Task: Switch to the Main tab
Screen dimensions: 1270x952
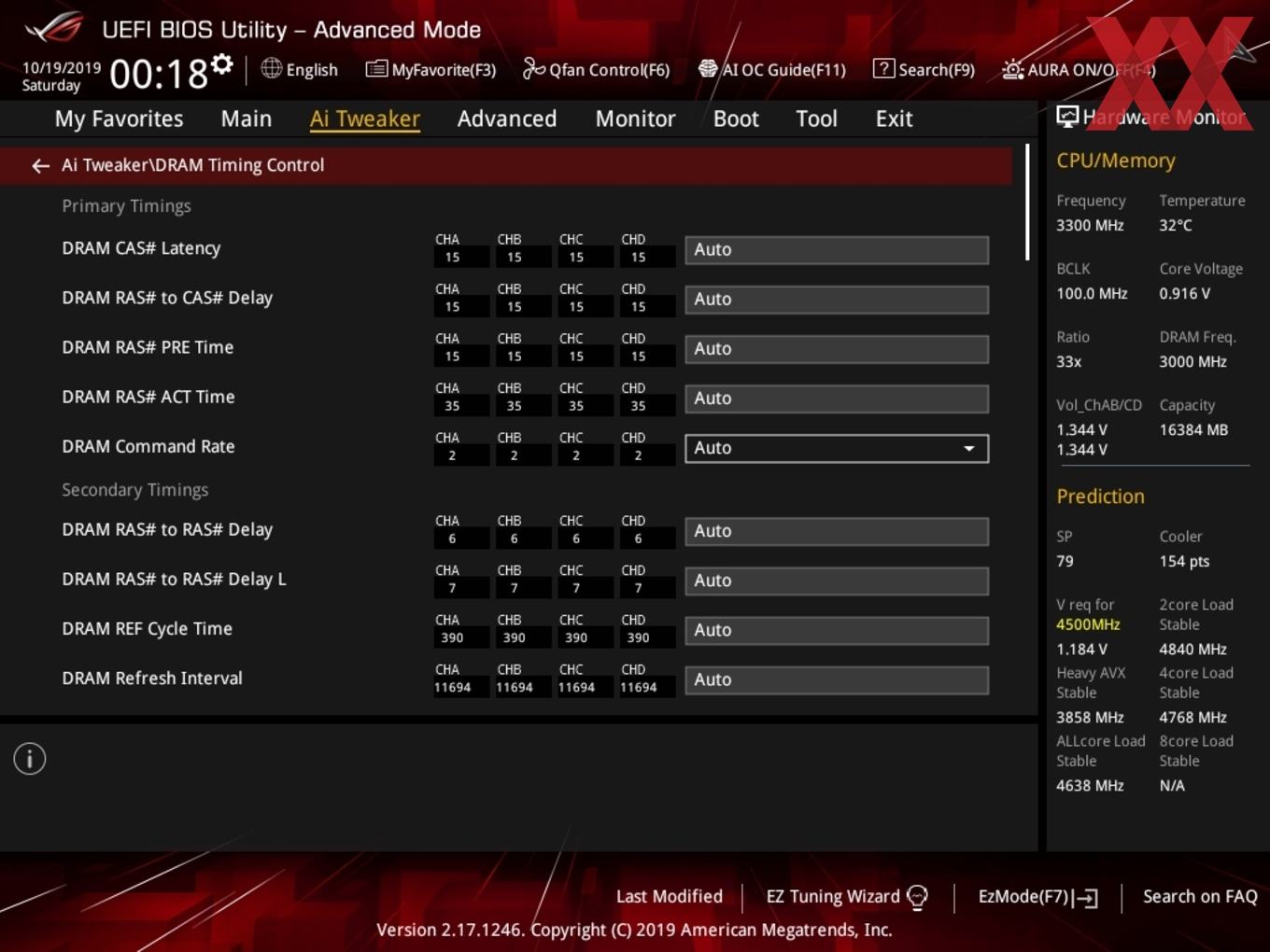Action: [x=247, y=119]
